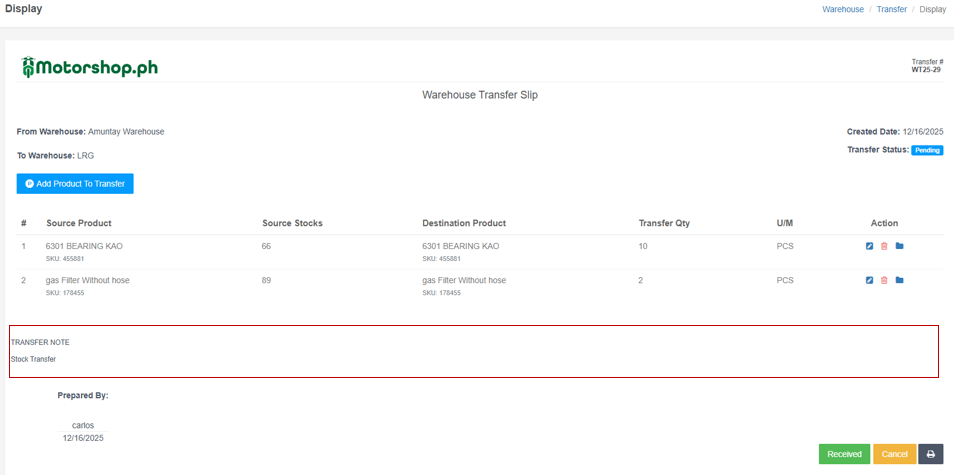Edit the gas Filter Without hose row
Image resolution: width=954 pixels, height=475 pixels.
coord(869,280)
